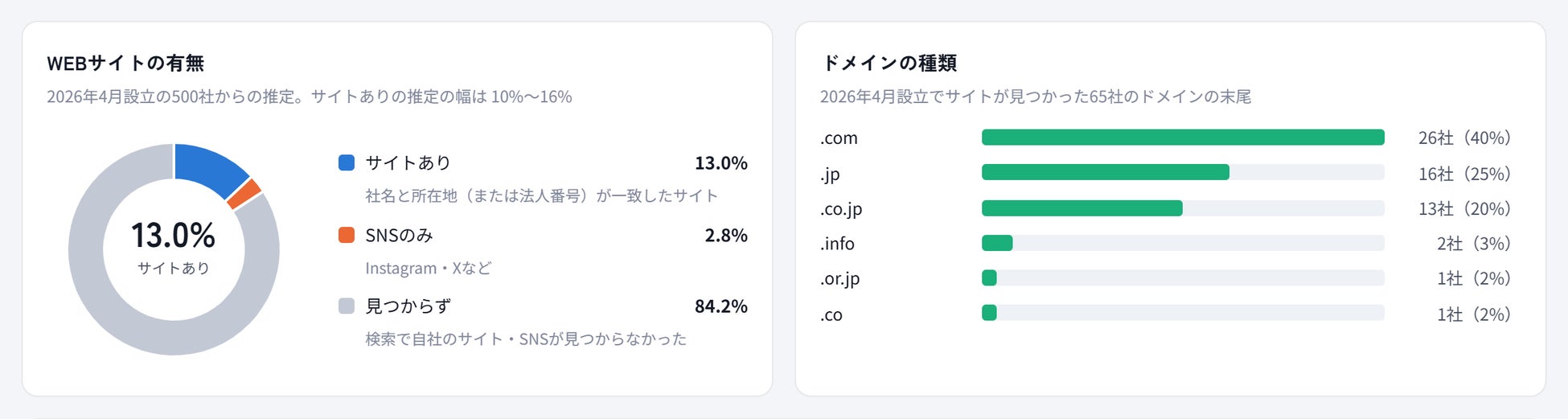Image resolution: width=1568 pixels, height=419 pixels.
Task: Click the orange SNSのみ legend swatch
Action: coord(347,235)
